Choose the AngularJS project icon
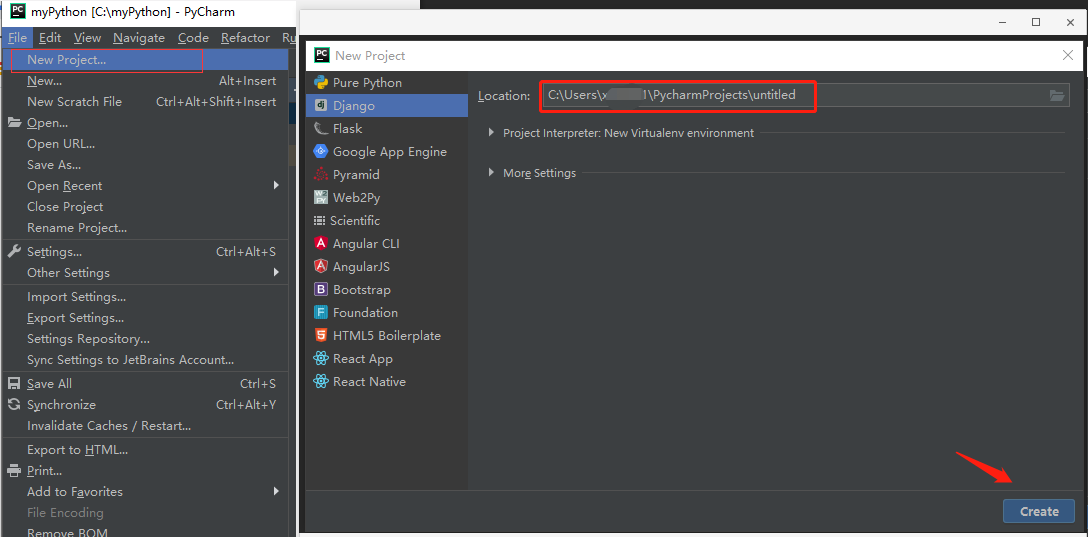The image size is (1088, 537). pyautogui.click(x=321, y=266)
